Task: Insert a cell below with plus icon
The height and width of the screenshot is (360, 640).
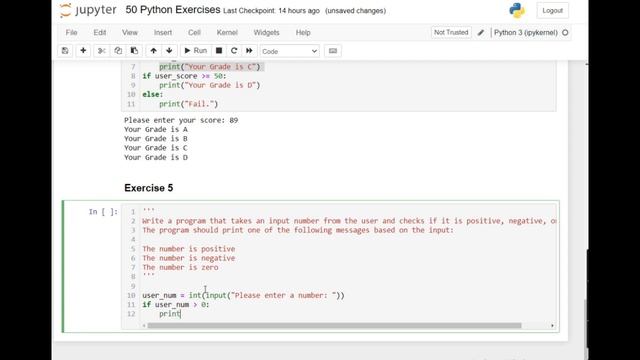Action: coord(83,51)
